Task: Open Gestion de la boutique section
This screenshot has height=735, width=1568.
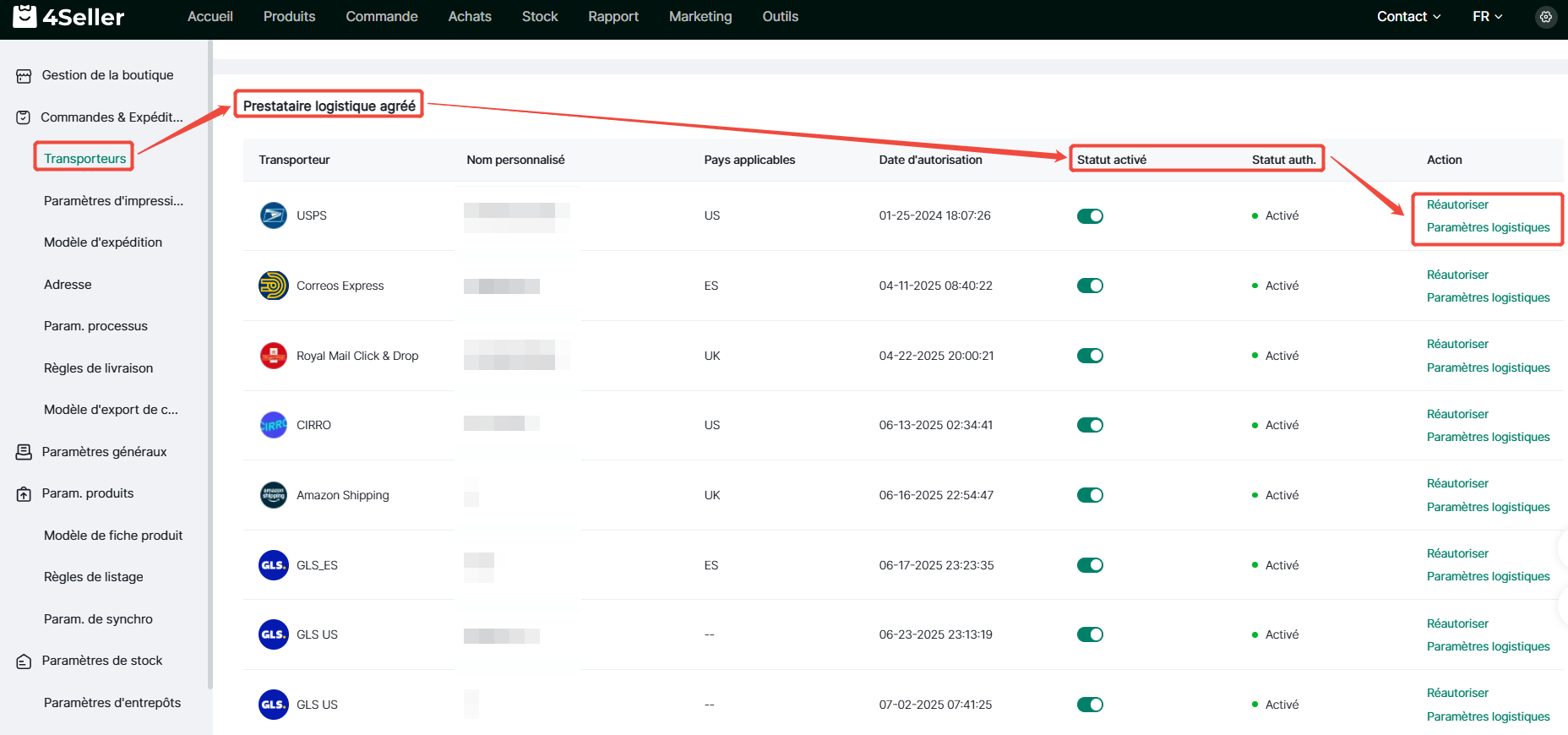Action: [107, 75]
